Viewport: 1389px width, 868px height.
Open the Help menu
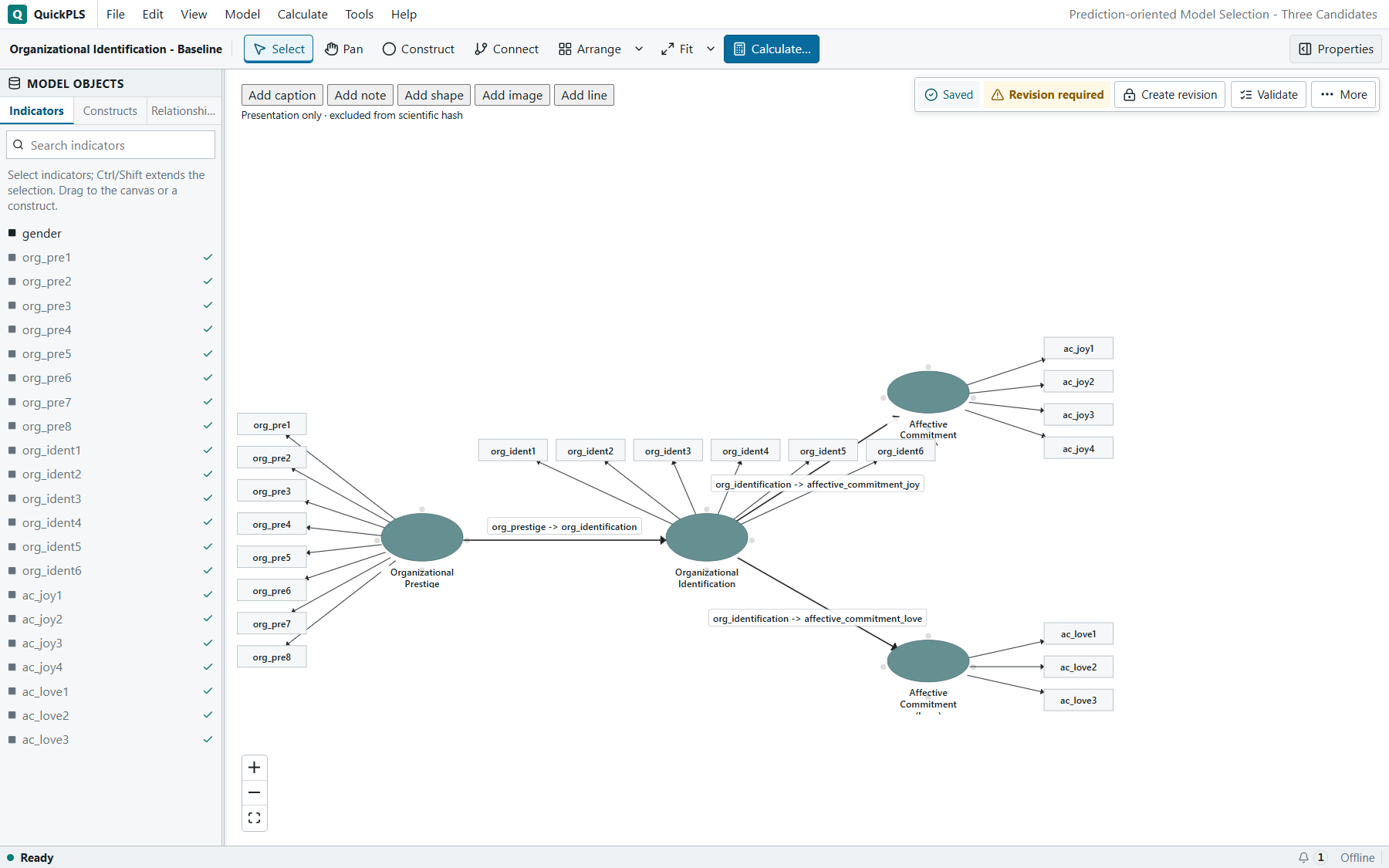coord(404,14)
